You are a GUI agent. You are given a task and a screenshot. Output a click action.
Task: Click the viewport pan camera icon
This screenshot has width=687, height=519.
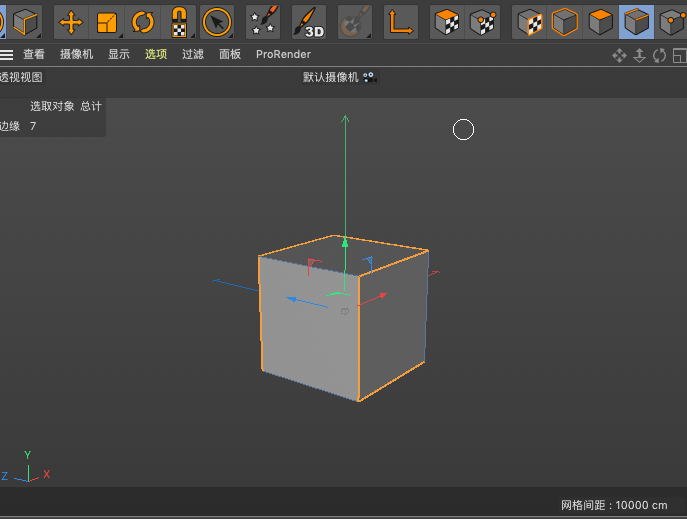click(x=619, y=56)
